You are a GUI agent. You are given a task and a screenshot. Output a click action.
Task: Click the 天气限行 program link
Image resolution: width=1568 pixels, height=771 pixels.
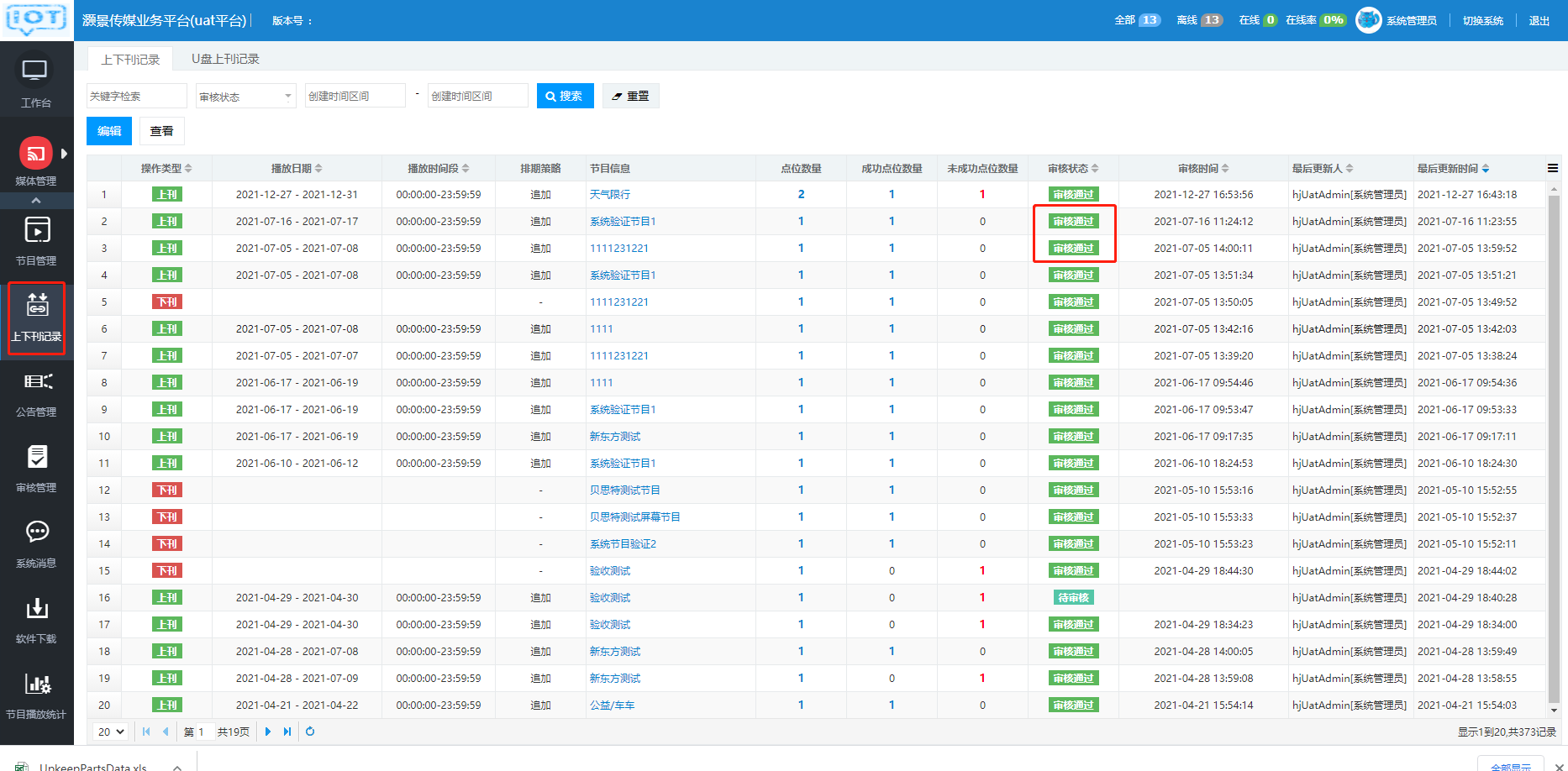609,195
